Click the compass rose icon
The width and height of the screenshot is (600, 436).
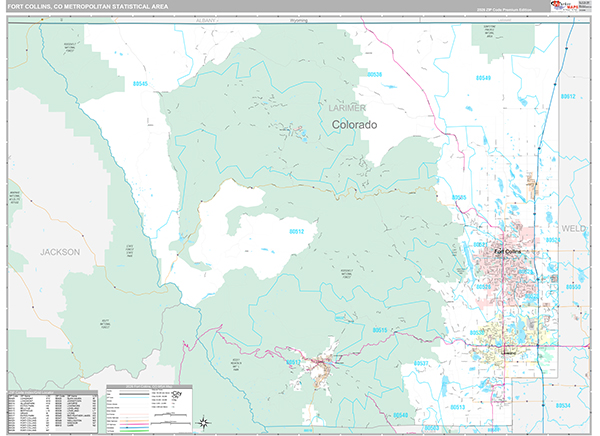coord(203,422)
